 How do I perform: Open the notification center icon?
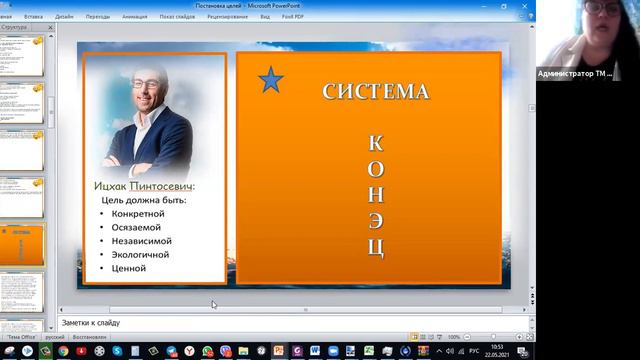tap(522, 351)
